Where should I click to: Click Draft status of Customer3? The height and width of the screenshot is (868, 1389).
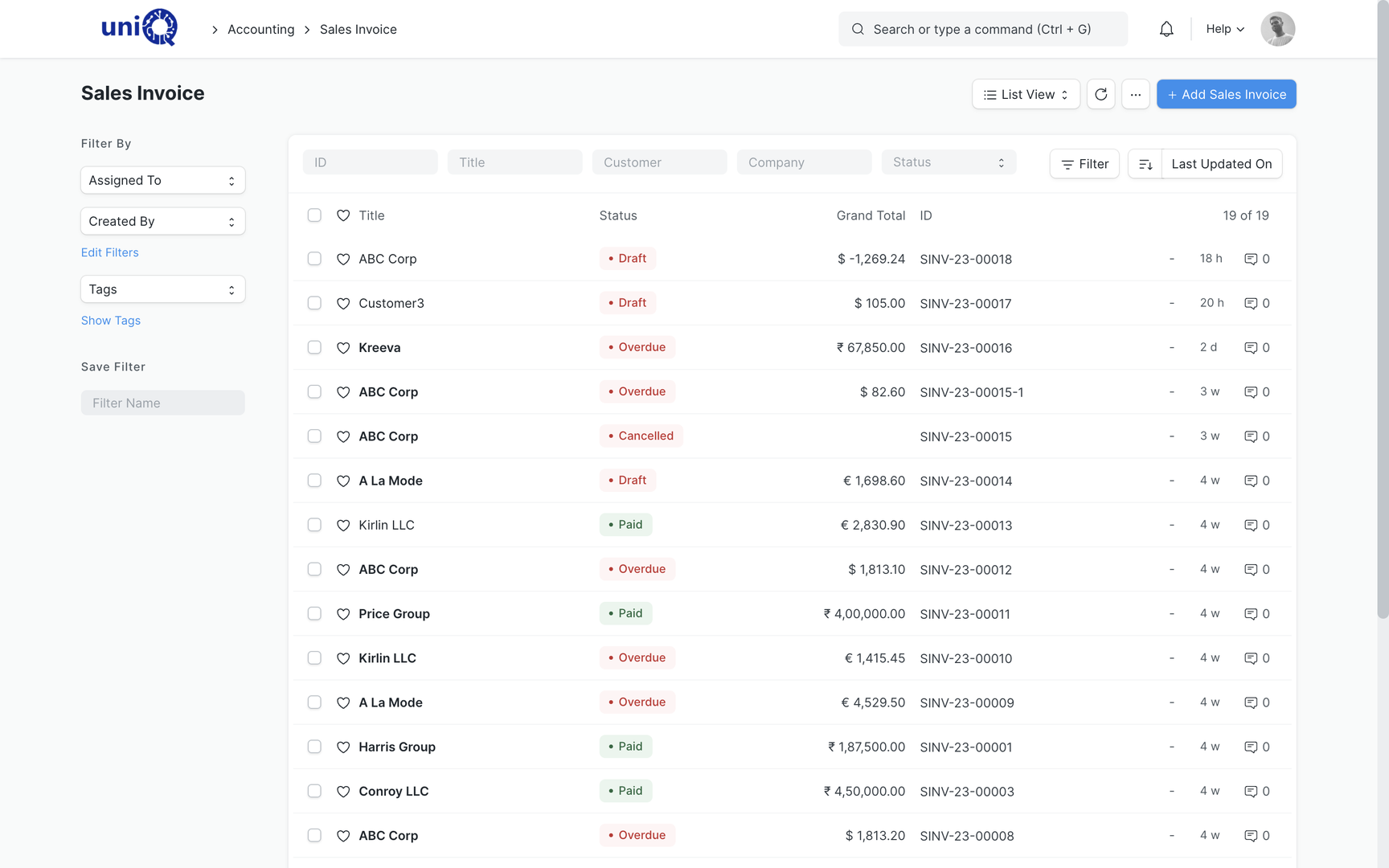tap(627, 303)
